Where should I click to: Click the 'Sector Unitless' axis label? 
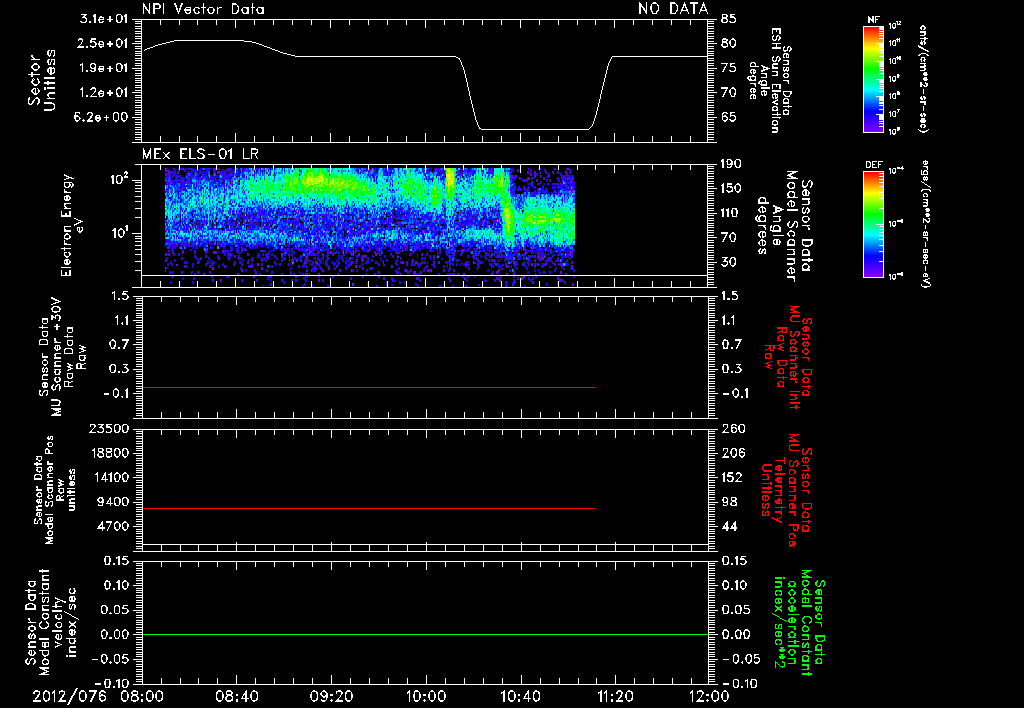[x=42, y=80]
